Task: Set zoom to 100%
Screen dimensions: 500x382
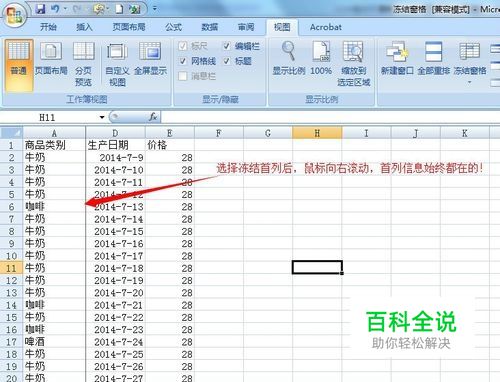Action: (x=321, y=58)
